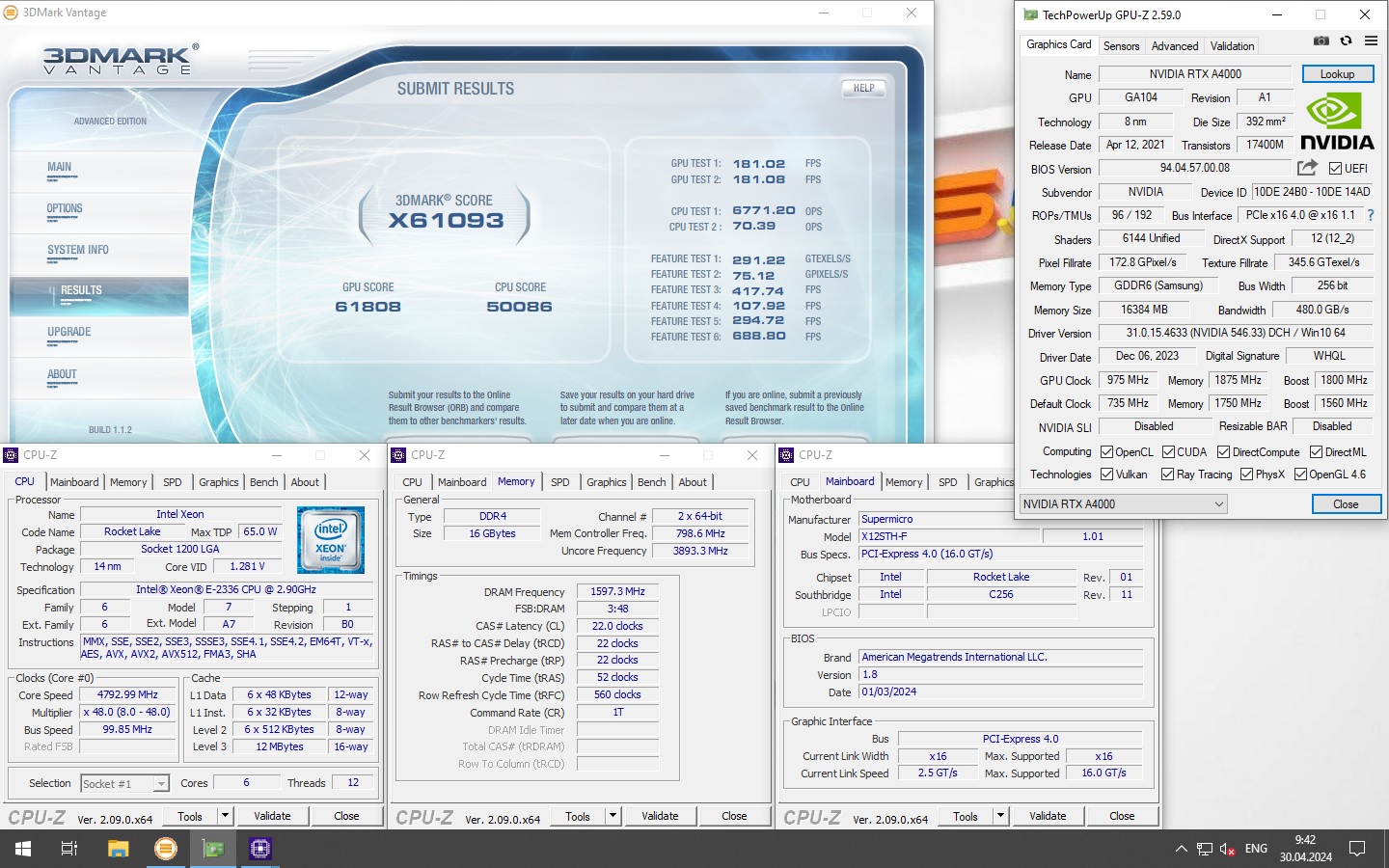The height and width of the screenshot is (868, 1389).
Task: Toggle the Vulkan checkbox
Action: click(x=1107, y=475)
